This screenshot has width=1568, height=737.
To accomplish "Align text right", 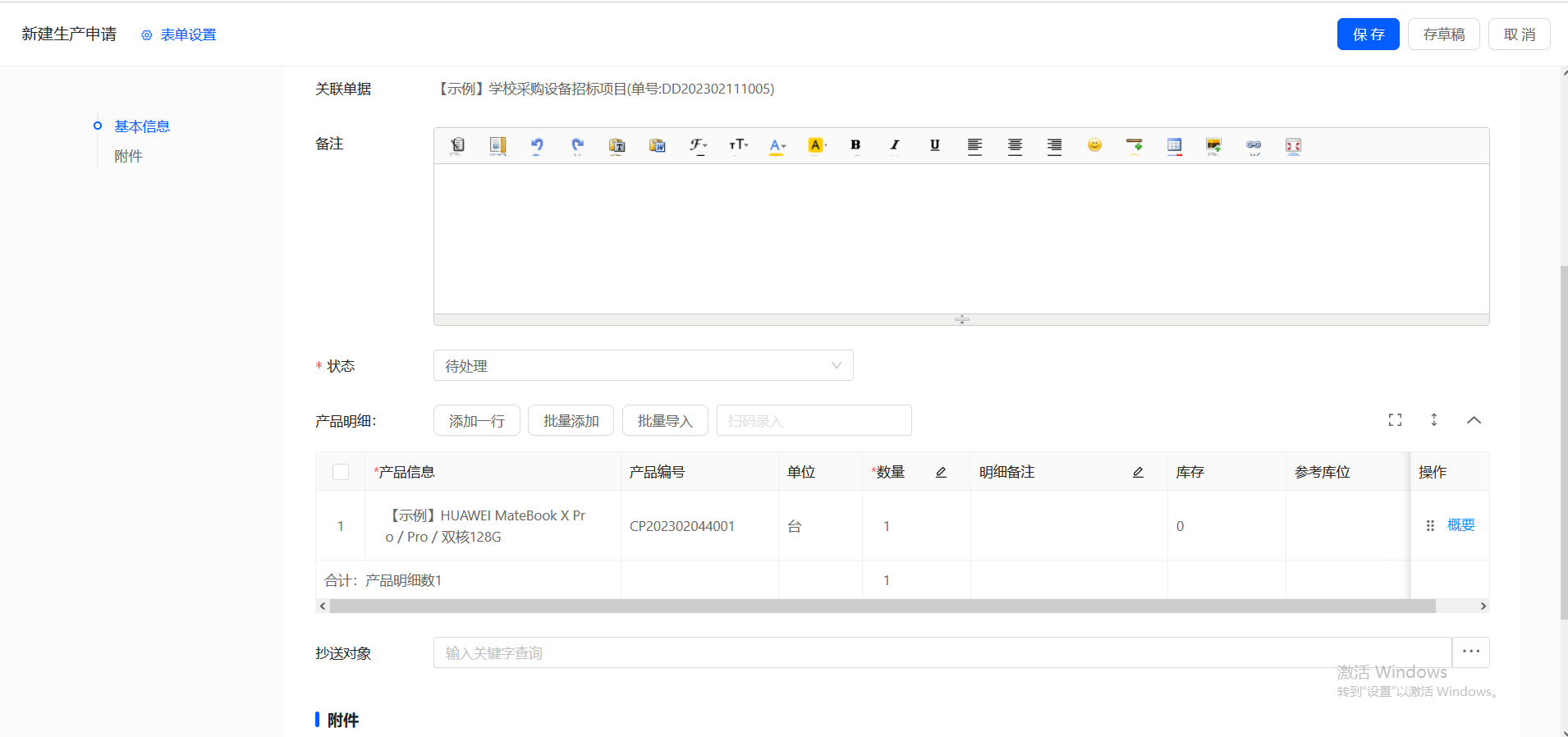I will click(1054, 145).
